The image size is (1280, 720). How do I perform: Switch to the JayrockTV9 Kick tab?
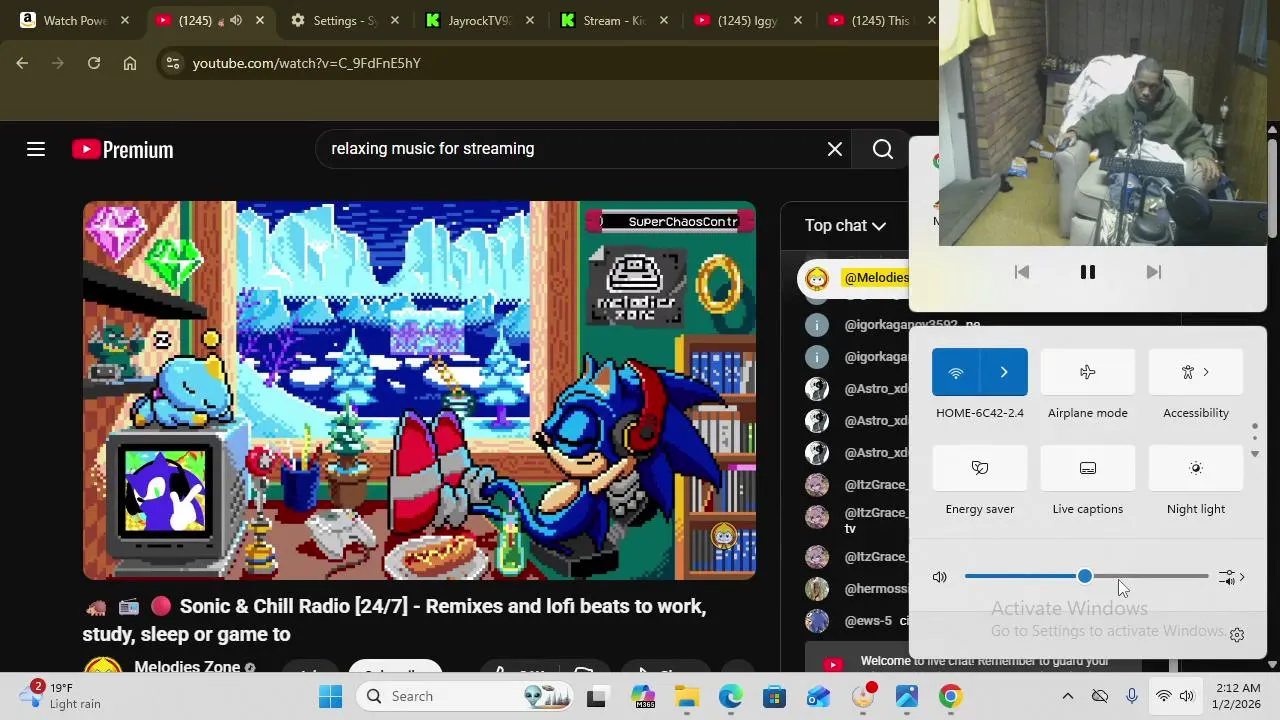(x=481, y=20)
